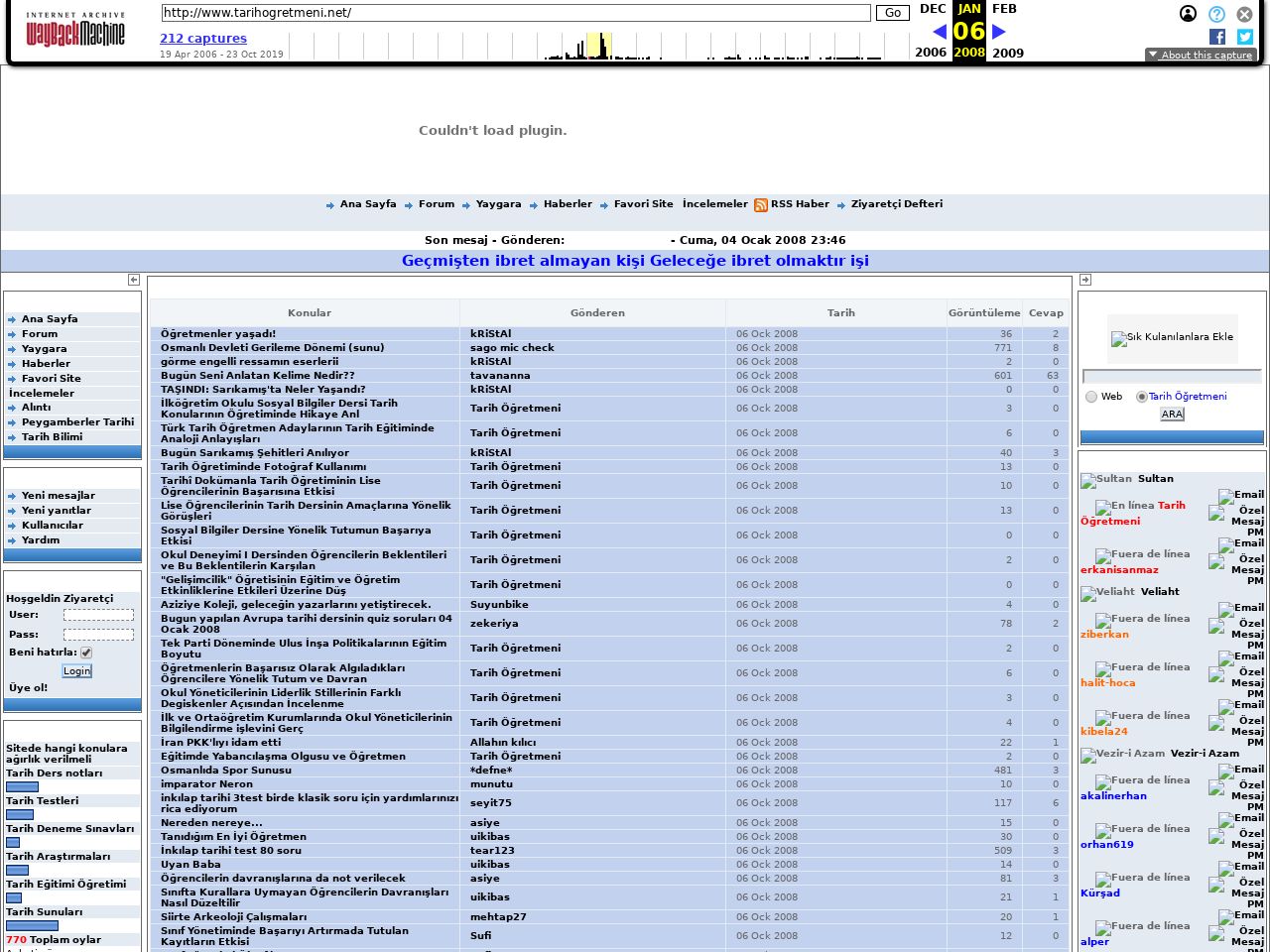Click the profile person icon at top right
Image resolution: width=1270 pixels, height=952 pixels.
coord(1189,14)
